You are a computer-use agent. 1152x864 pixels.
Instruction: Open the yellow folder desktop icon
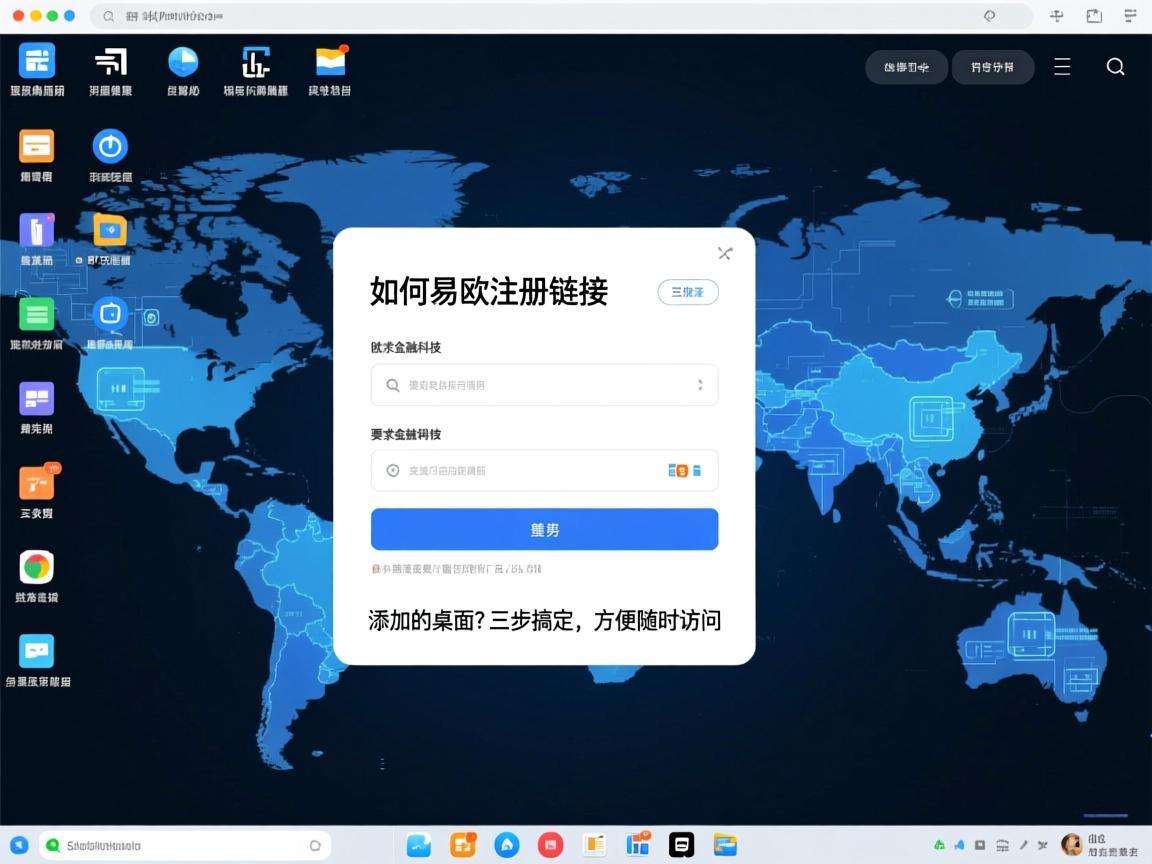click(110, 230)
